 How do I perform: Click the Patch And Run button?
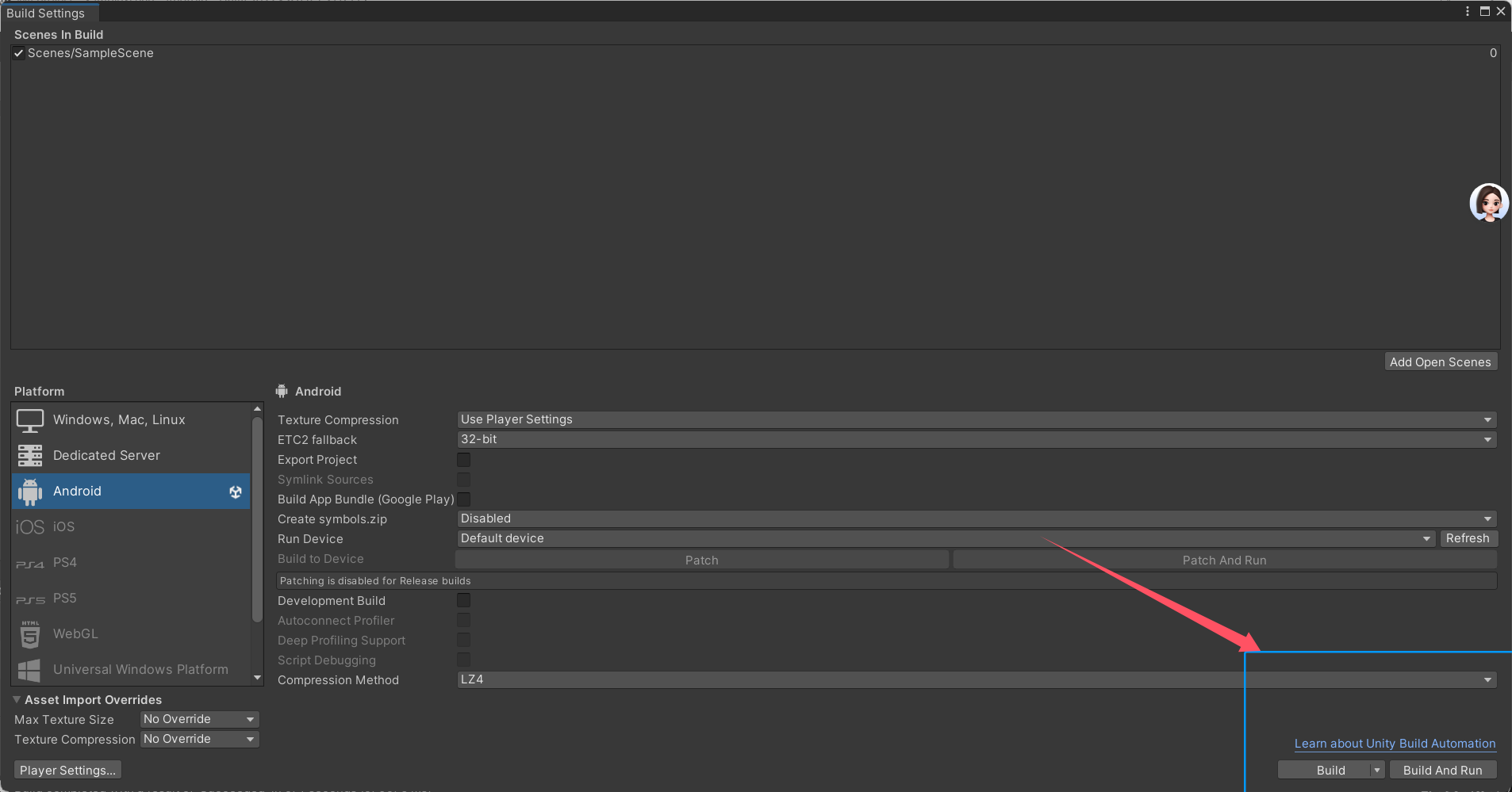1225,560
